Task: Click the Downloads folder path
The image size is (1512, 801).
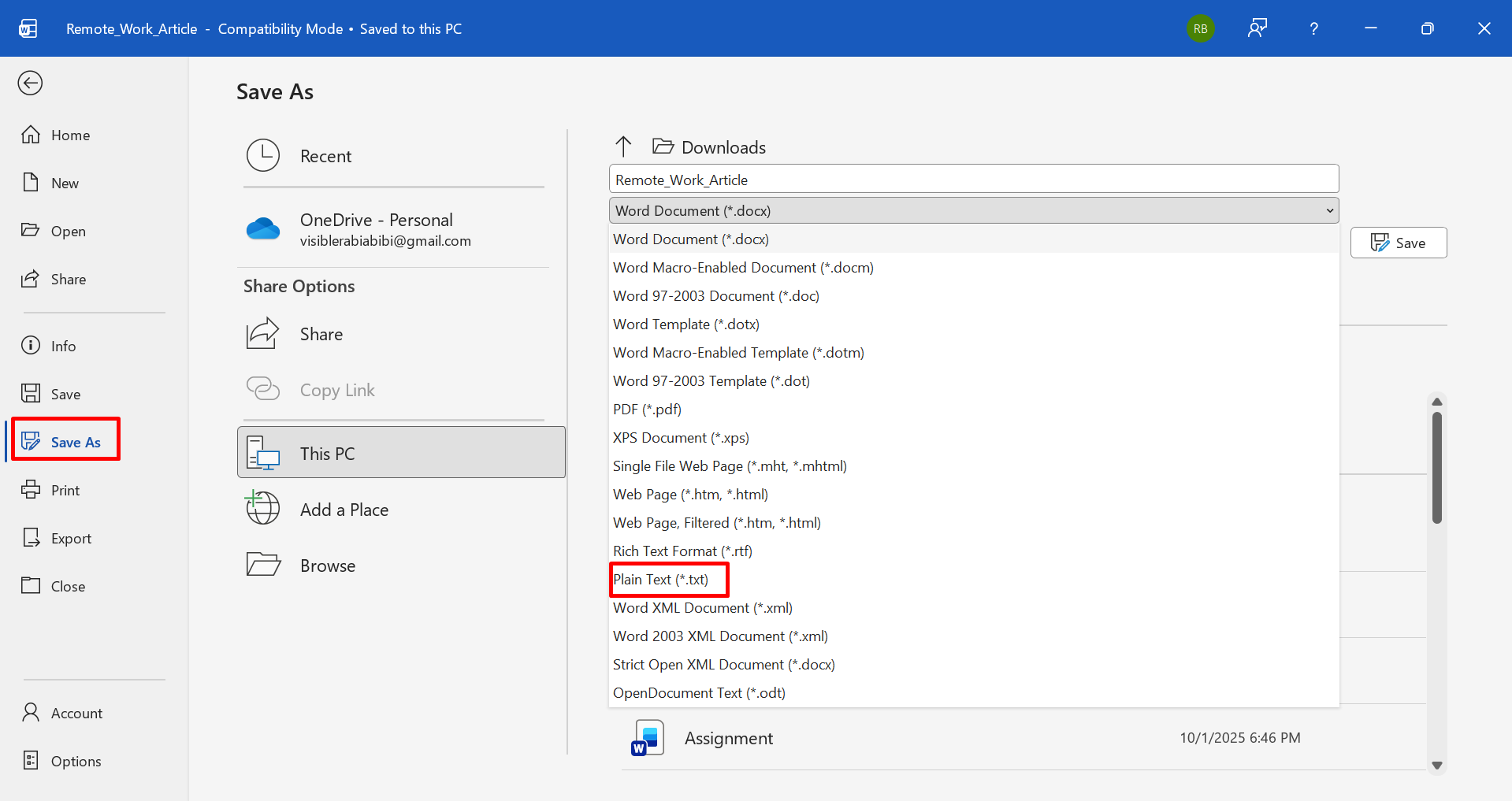Action: (x=723, y=147)
